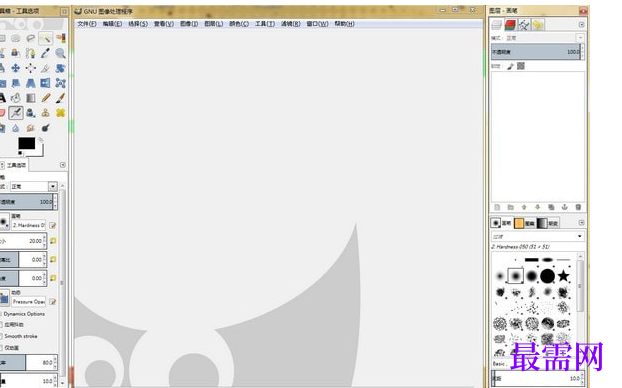Select the Ellipse Select tool

click(15, 38)
